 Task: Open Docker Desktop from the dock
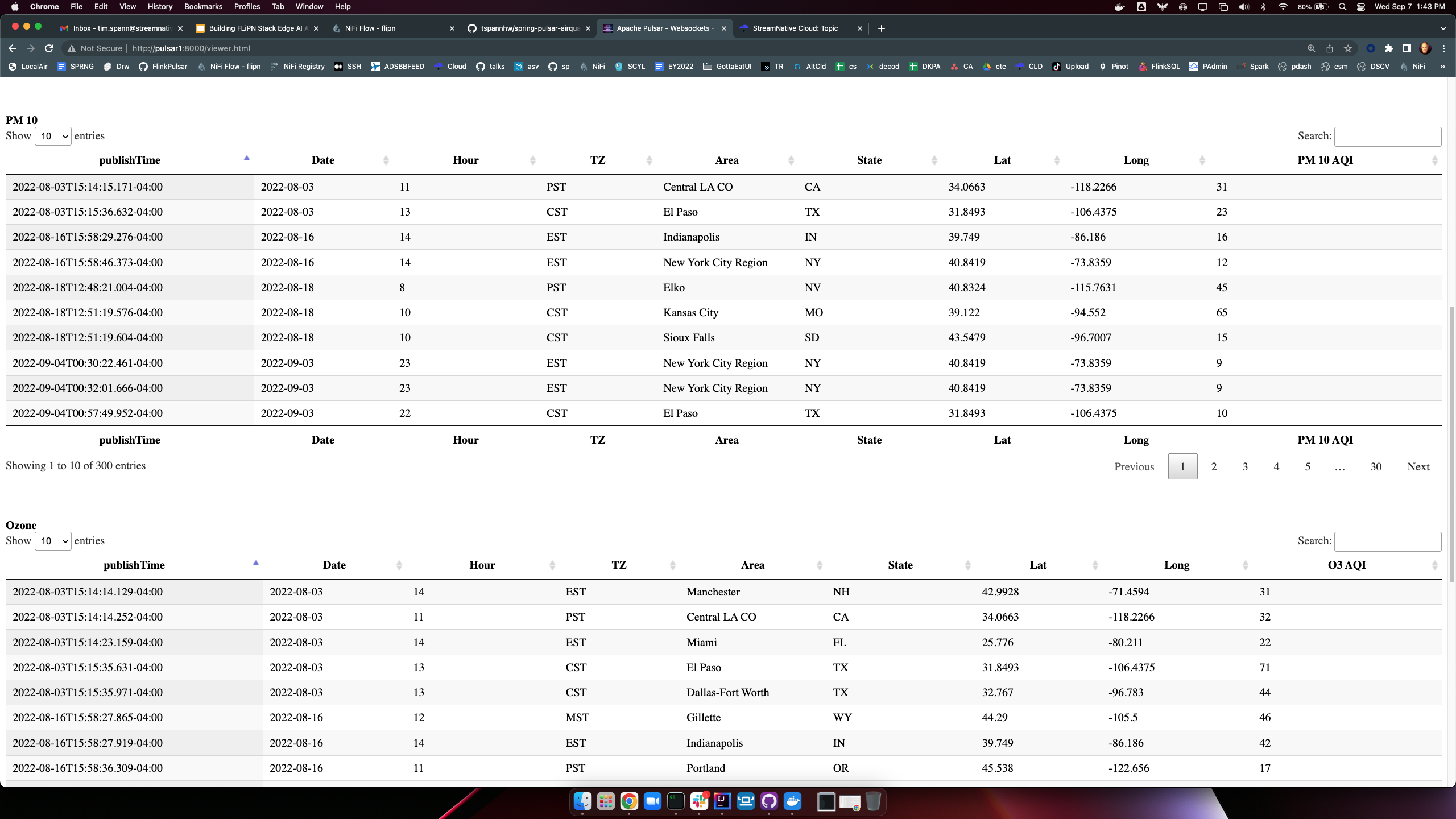[x=792, y=801]
